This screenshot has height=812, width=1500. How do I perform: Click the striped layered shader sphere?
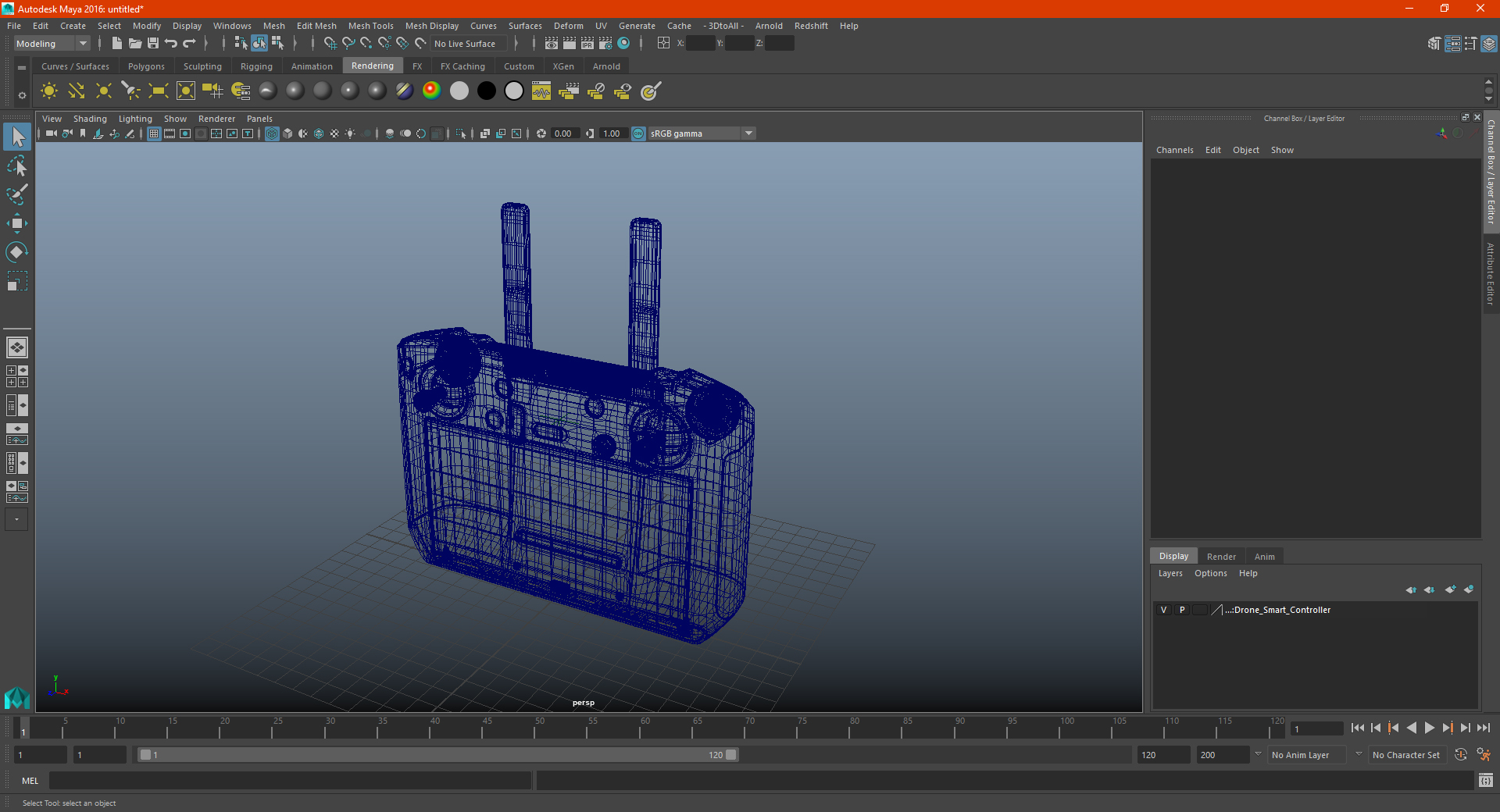point(404,91)
